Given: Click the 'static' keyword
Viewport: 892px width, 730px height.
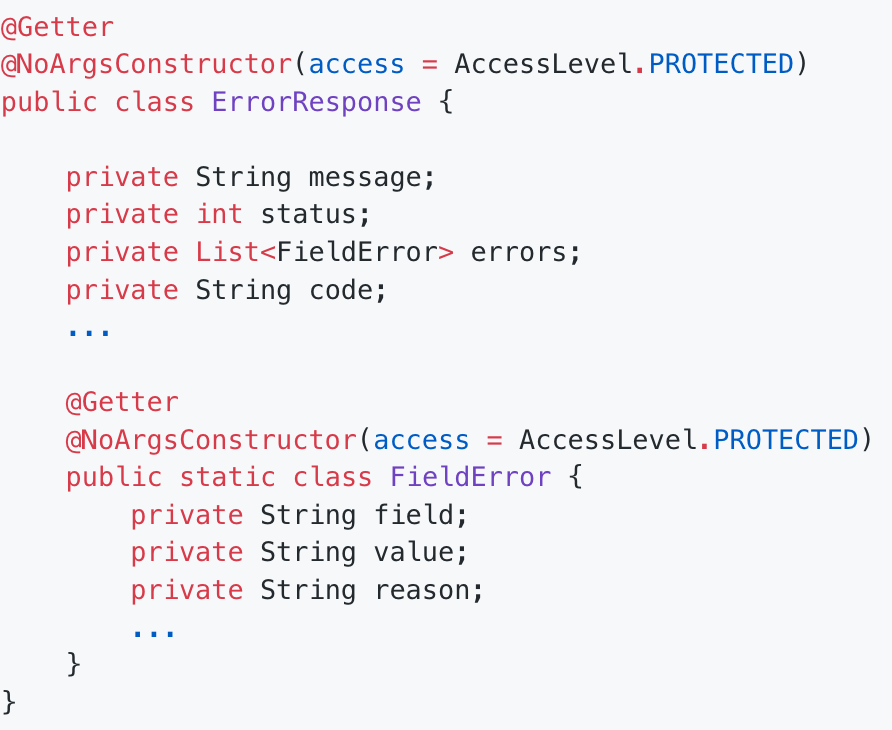Looking at the screenshot, I should (228, 477).
